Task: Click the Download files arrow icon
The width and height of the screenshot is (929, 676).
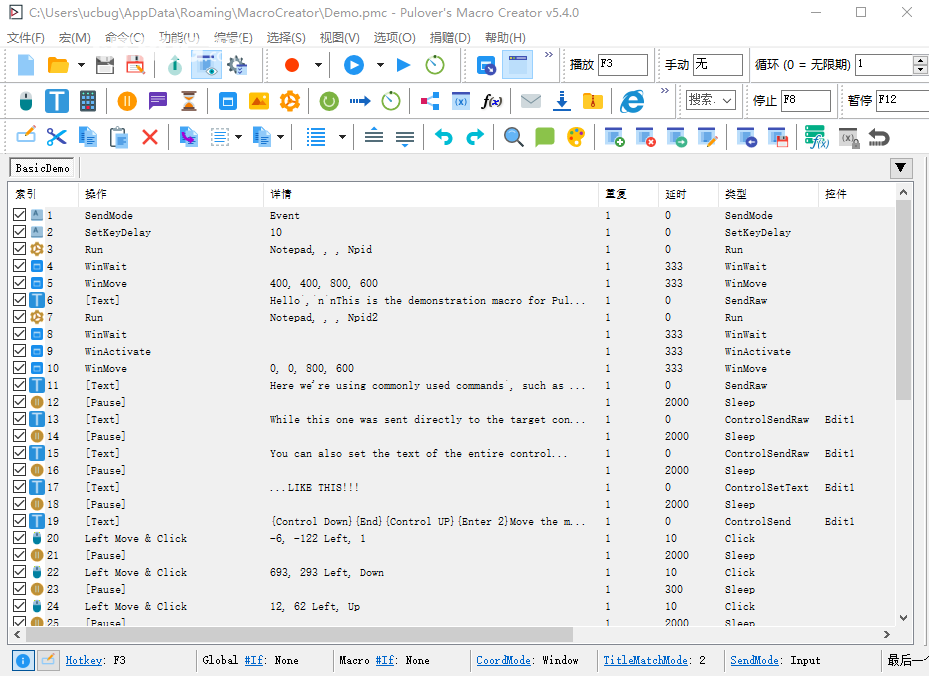Action: (562, 101)
